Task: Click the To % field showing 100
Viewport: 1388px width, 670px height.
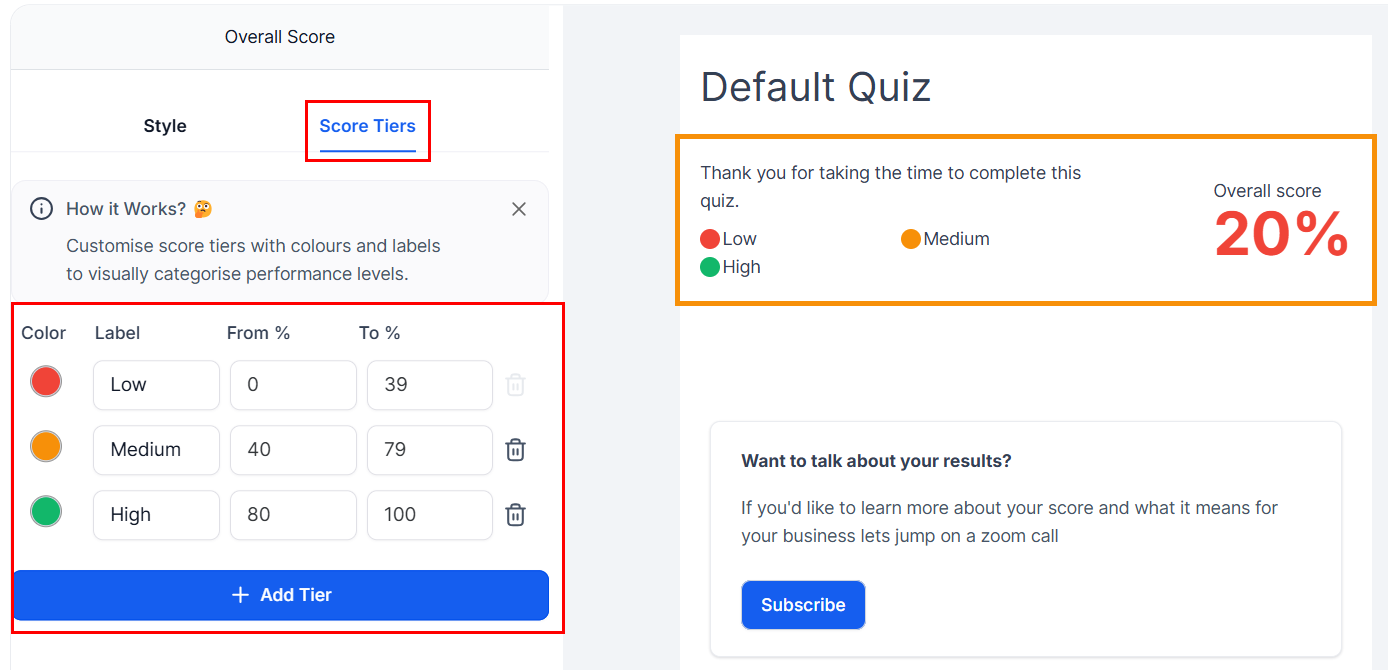Action: point(429,515)
